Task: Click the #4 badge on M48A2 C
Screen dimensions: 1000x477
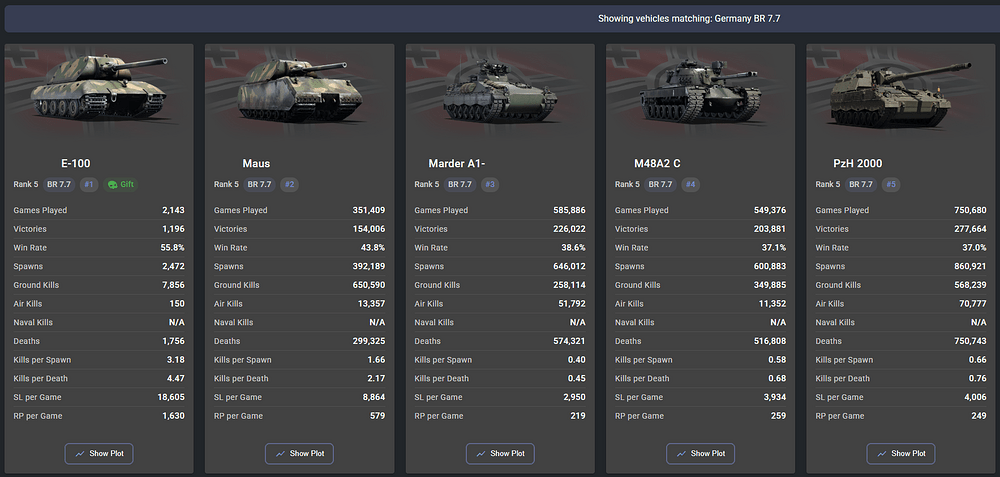Action: click(690, 184)
